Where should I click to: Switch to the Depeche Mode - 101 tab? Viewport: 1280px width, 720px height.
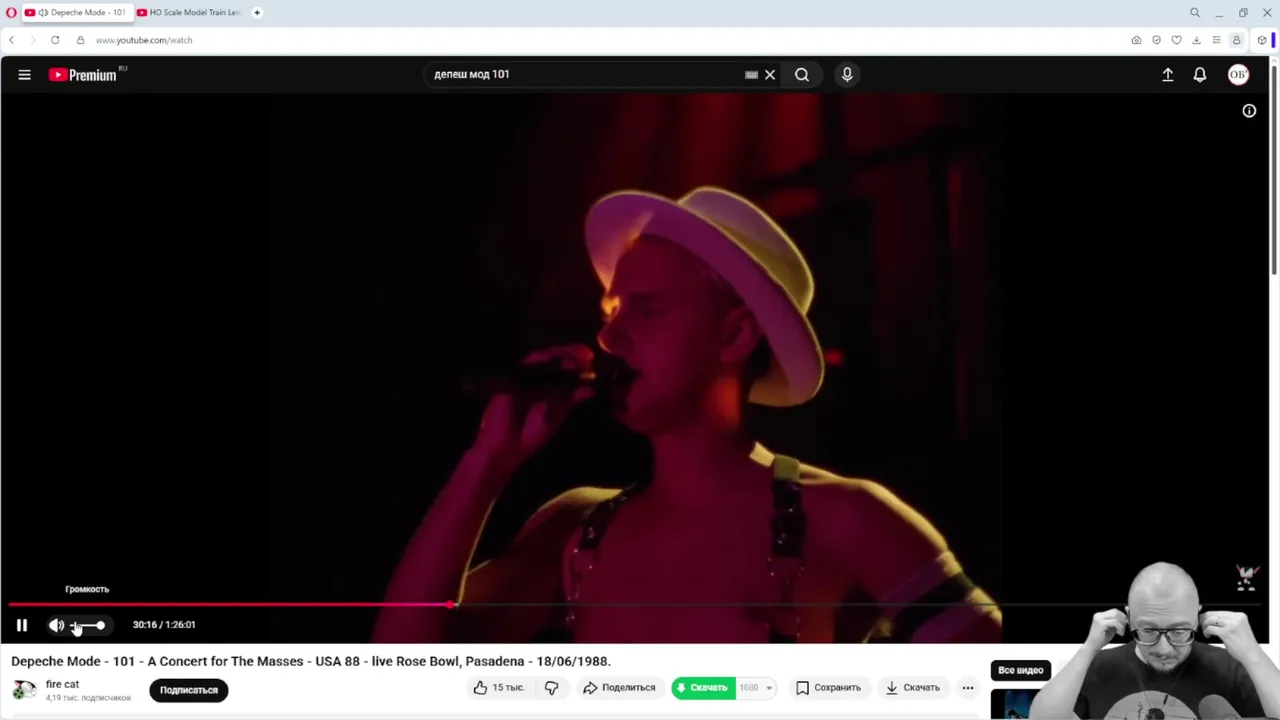click(77, 12)
